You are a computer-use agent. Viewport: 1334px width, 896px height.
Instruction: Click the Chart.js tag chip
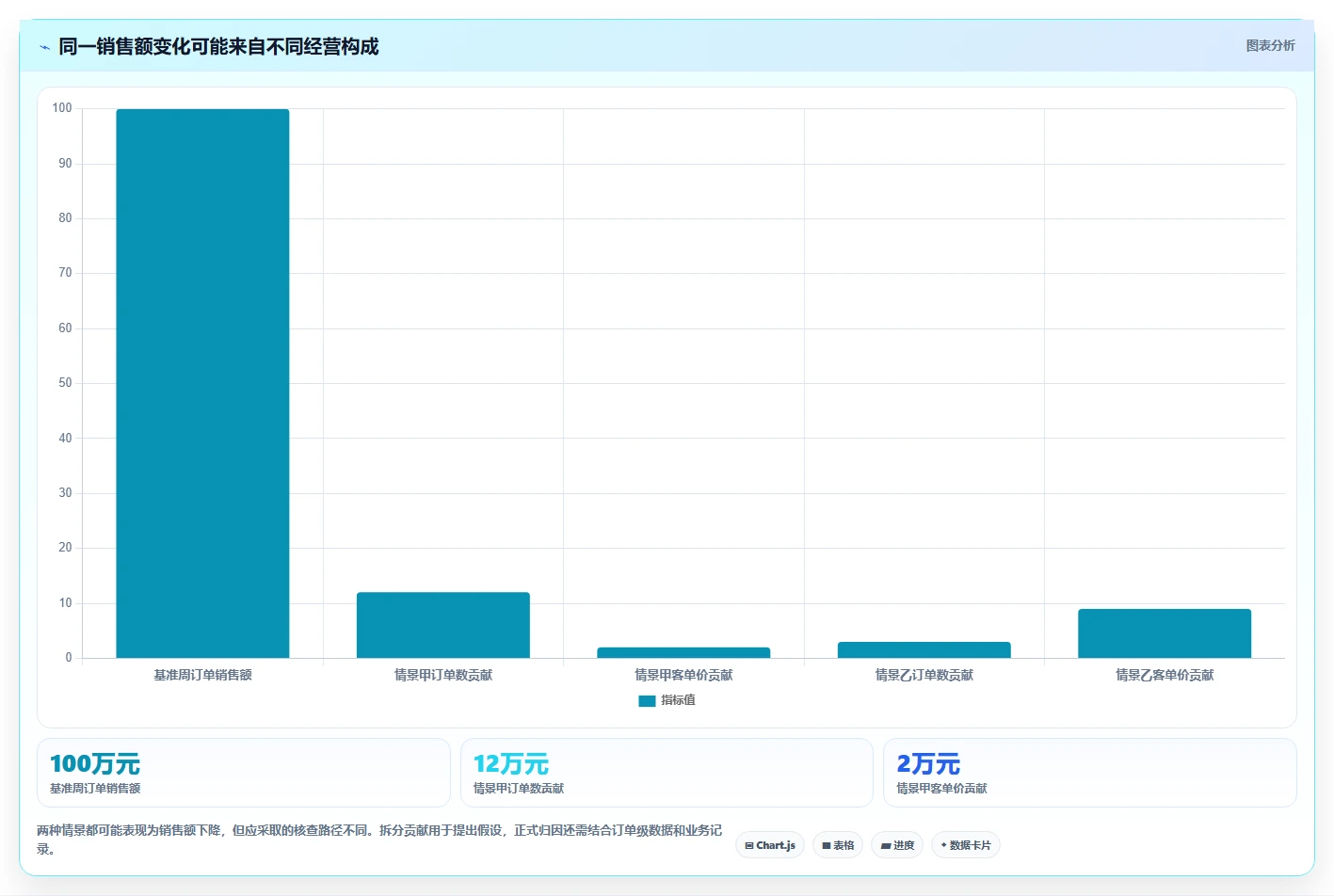[x=770, y=845]
